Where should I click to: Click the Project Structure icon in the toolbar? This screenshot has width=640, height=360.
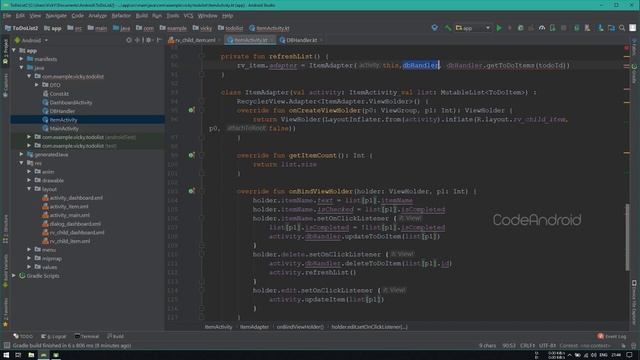point(611,28)
